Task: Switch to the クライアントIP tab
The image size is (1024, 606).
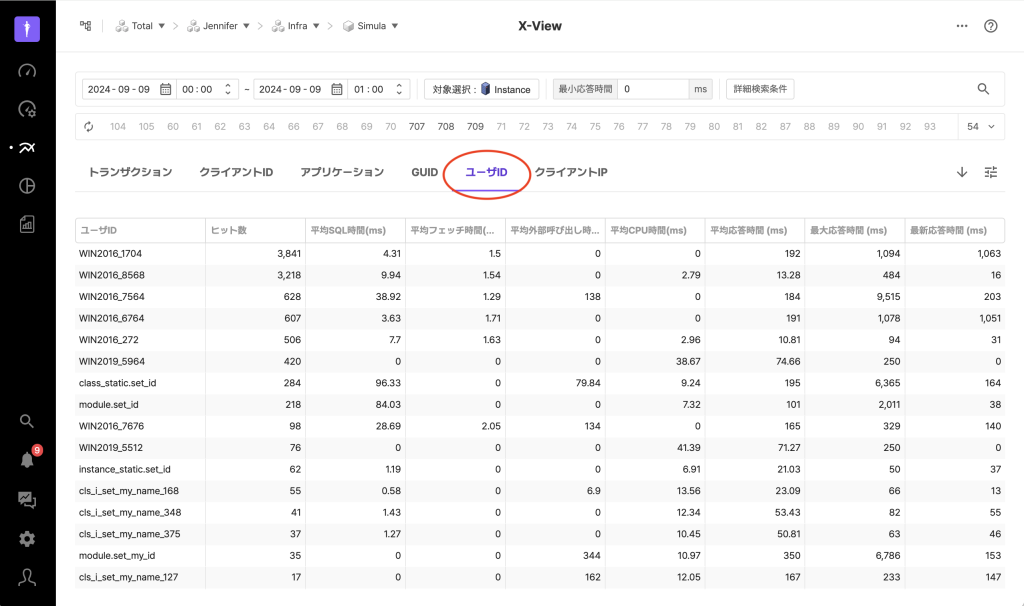Action: [x=571, y=172]
